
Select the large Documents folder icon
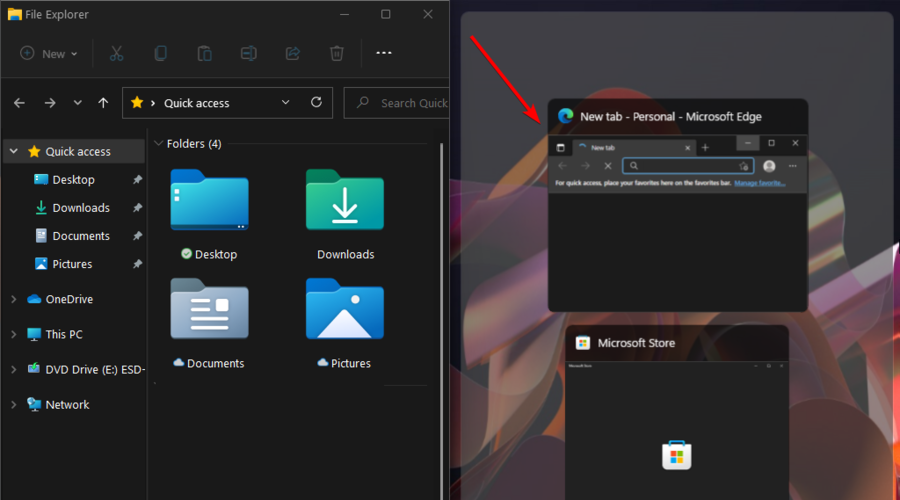[x=209, y=309]
